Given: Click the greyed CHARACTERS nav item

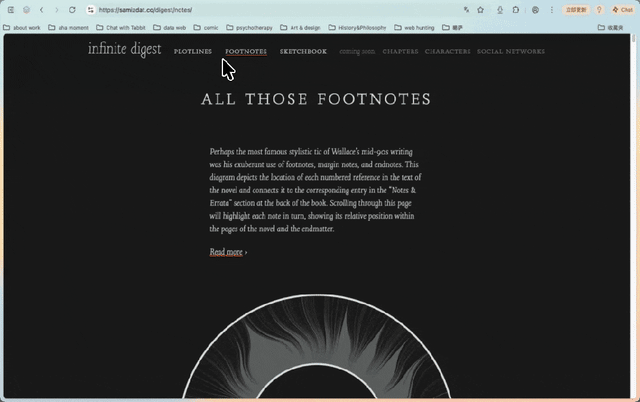Looking at the screenshot, I should (x=448, y=51).
